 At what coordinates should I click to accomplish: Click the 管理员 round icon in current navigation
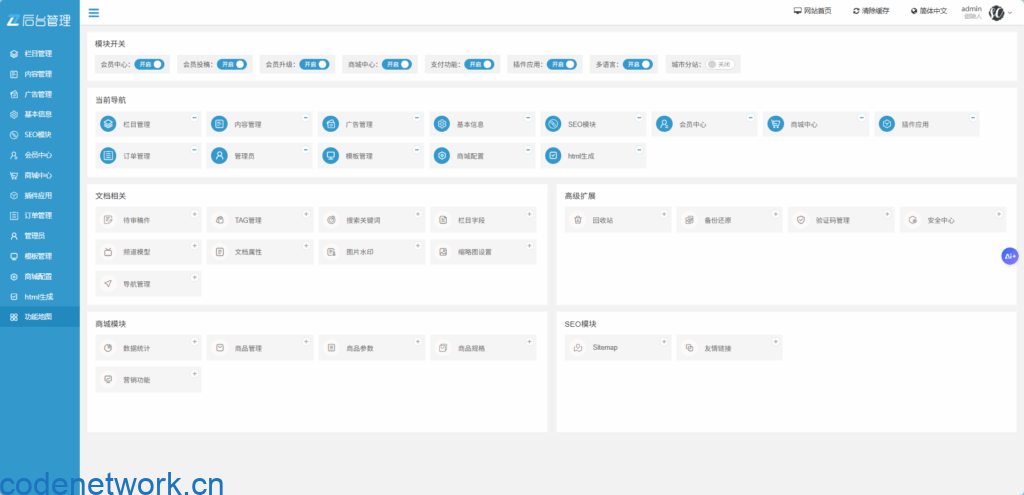point(219,155)
